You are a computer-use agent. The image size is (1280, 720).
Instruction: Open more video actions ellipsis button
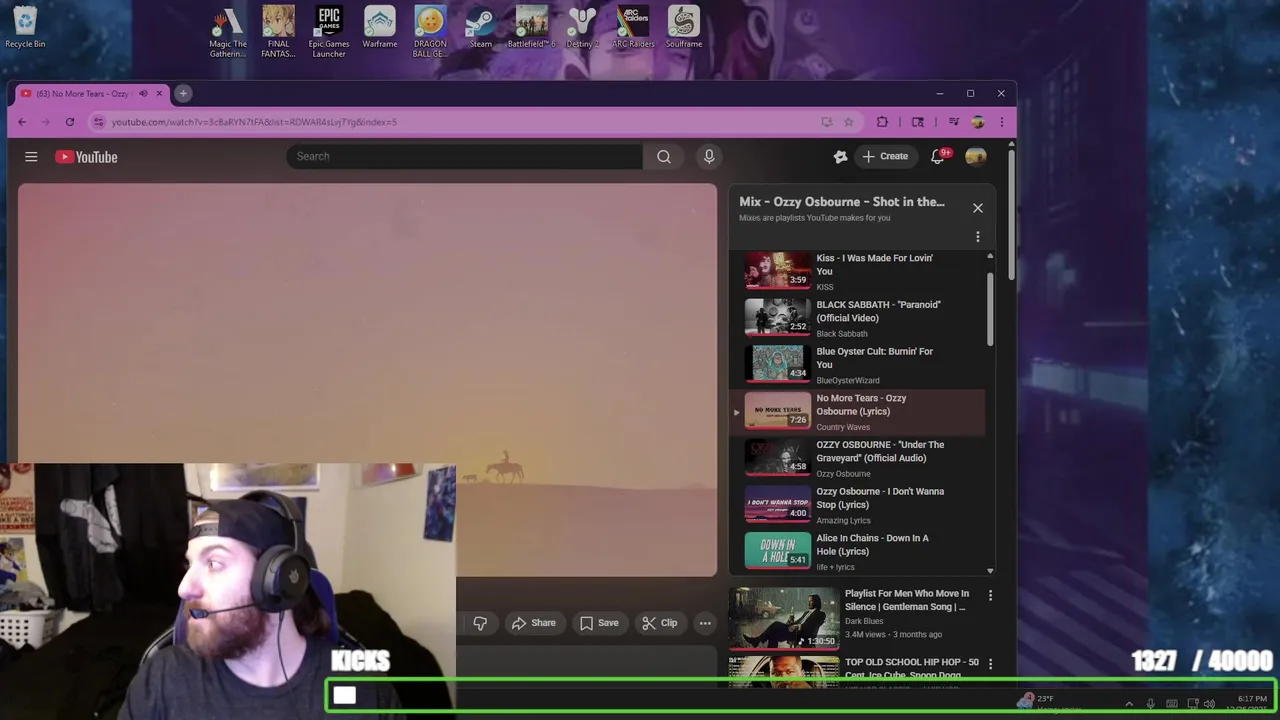pyautogui.click(x=705, y=623)
